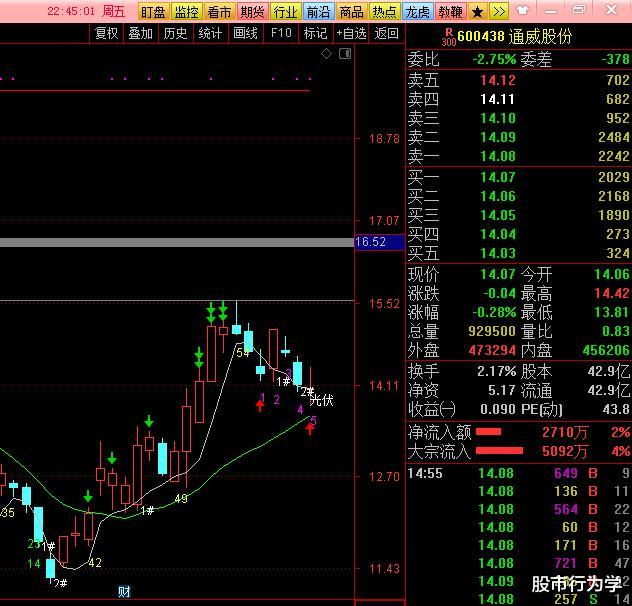The width and height of the screenshot is (632, 606).
Task: Click the 16.52 price axis label
Action: pos(380,242)
